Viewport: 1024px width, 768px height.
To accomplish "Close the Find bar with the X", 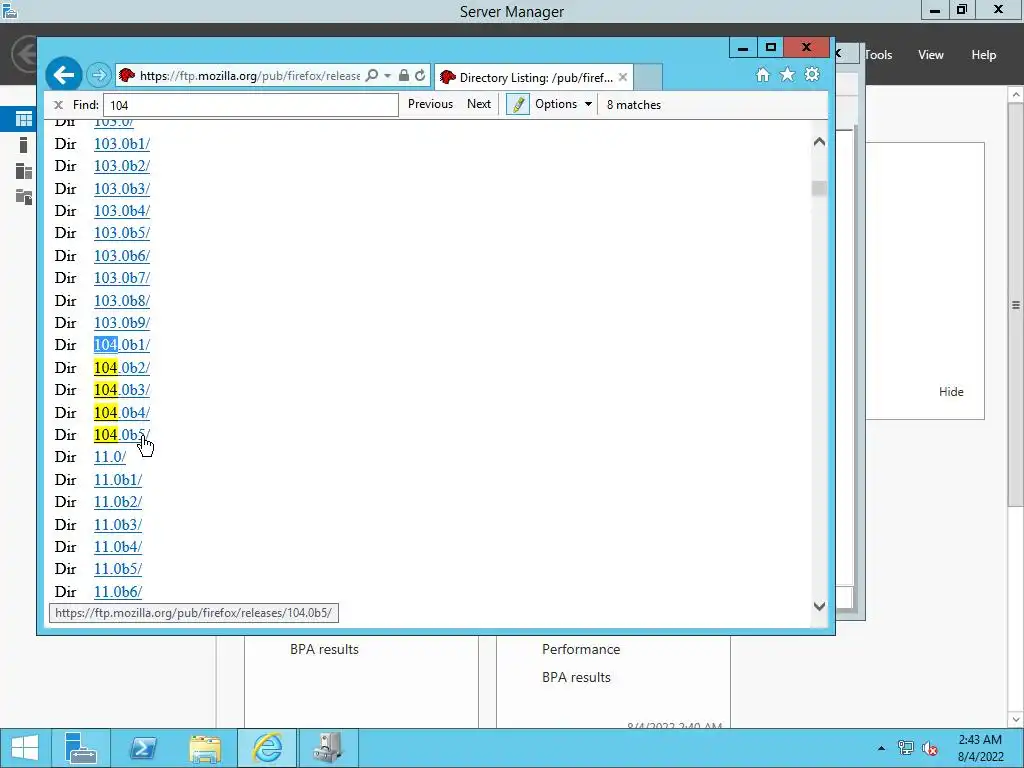I will (x=58, y=104).
